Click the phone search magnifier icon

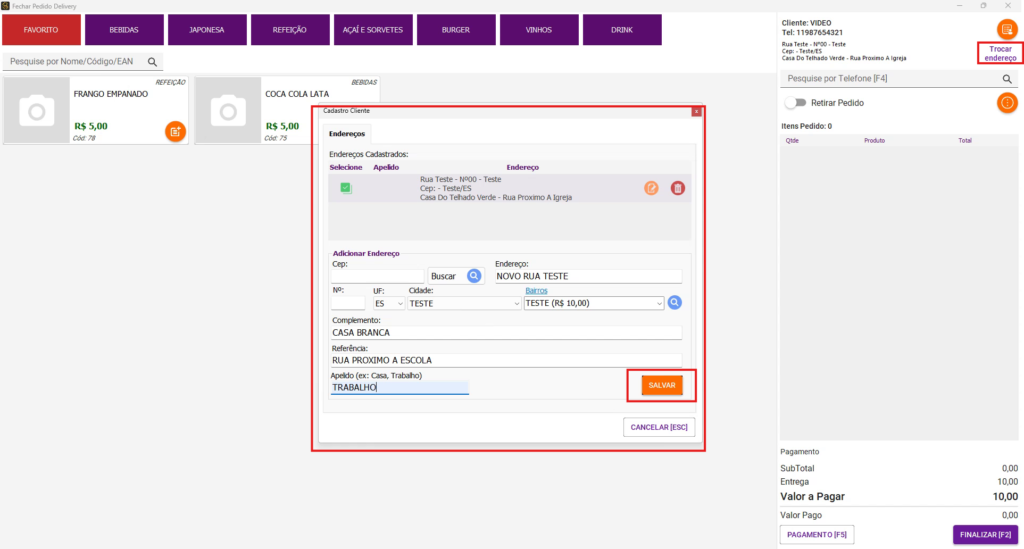point(1007,78)
